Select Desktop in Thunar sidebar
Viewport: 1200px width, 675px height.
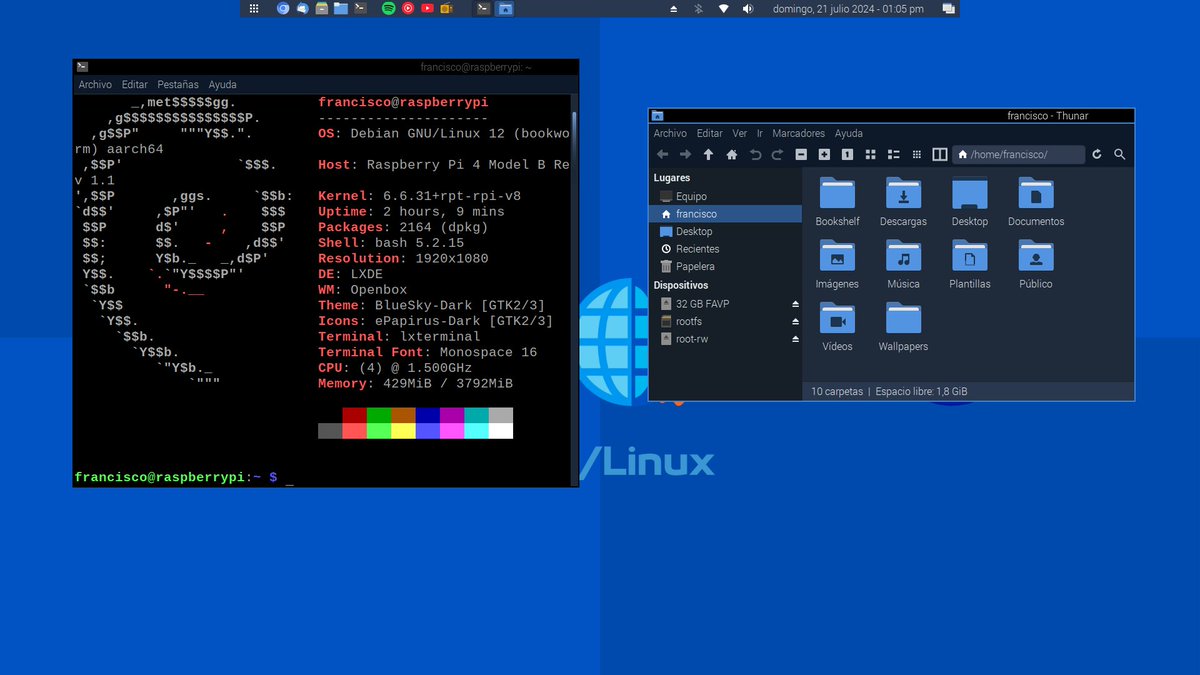tap(725, 231)
